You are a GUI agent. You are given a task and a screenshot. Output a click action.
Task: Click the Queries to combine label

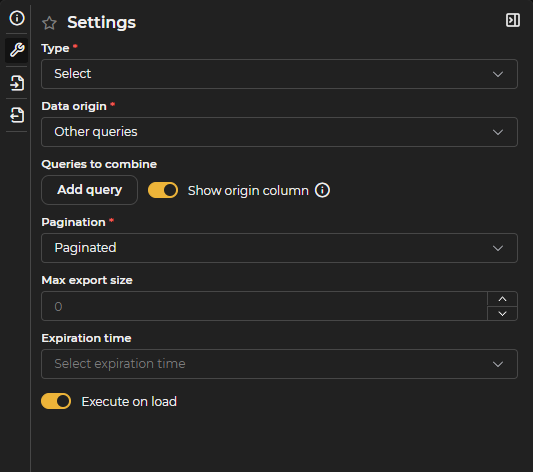[x=99, y=164]
